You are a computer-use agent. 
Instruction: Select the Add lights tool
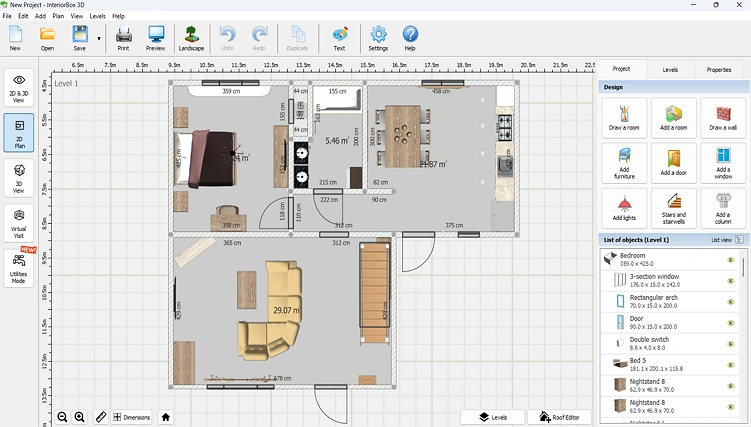624,208
